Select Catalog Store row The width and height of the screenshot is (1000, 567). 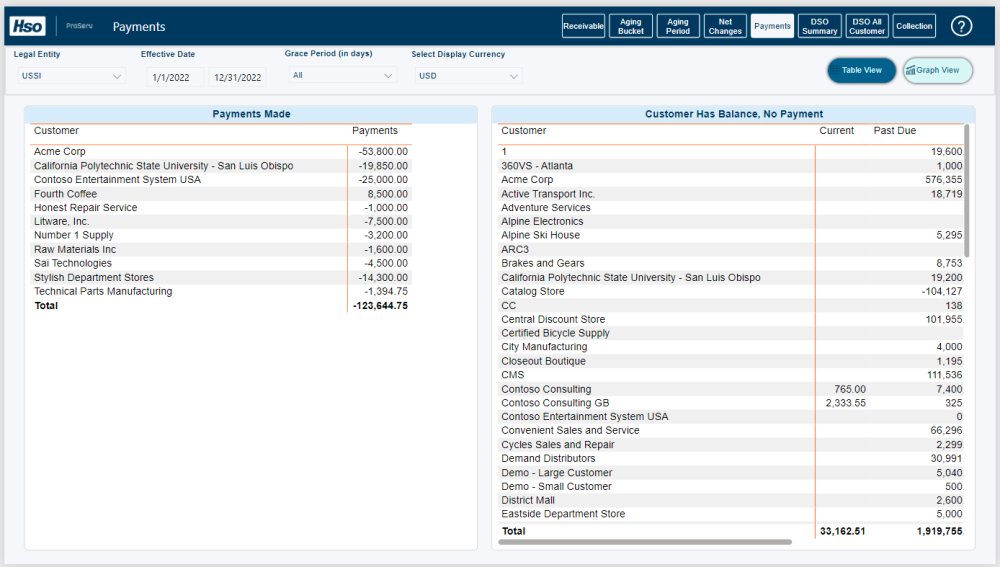tap(730, 291)
